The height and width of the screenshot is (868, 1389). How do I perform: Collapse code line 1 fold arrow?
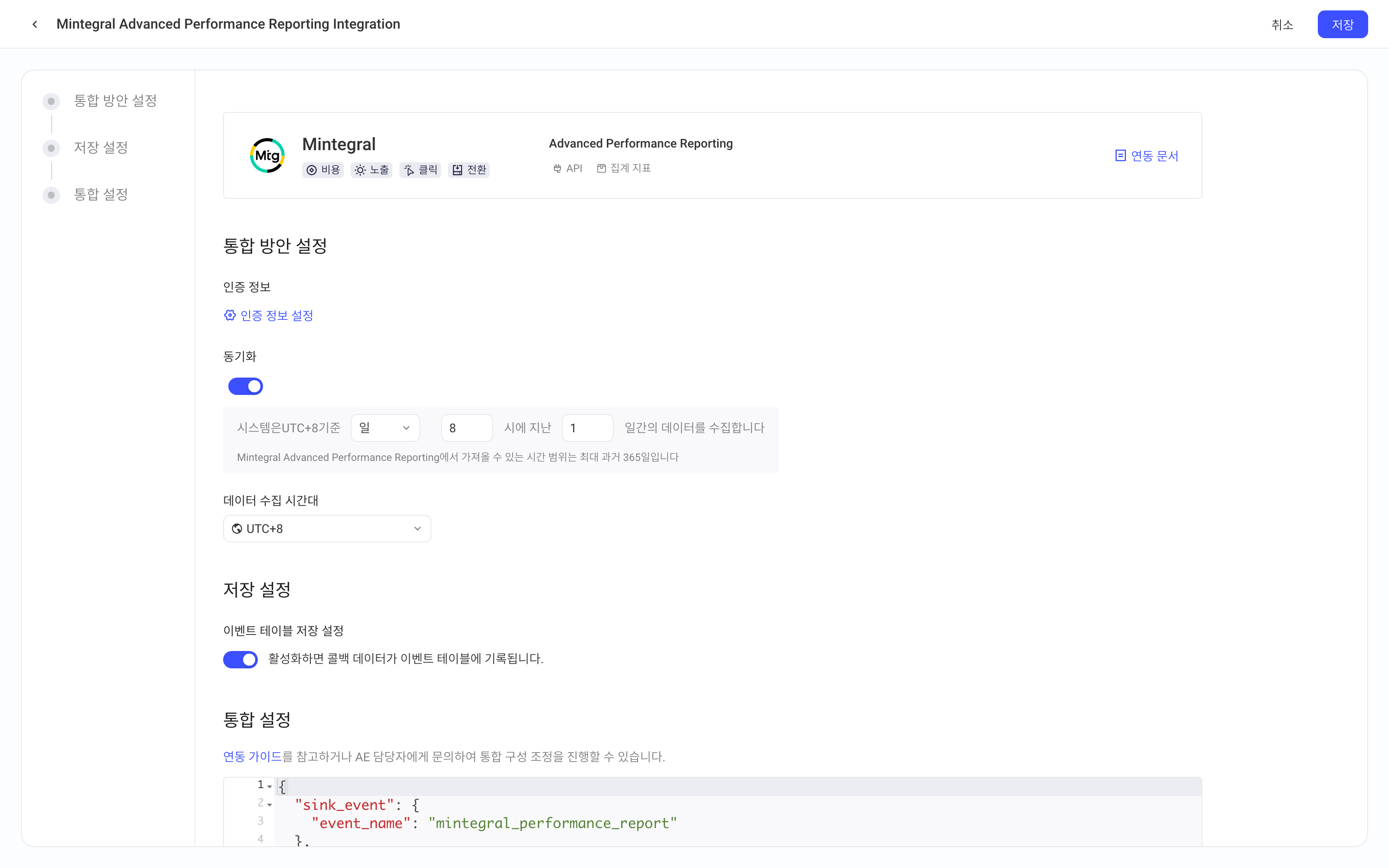tap(270, 786)
